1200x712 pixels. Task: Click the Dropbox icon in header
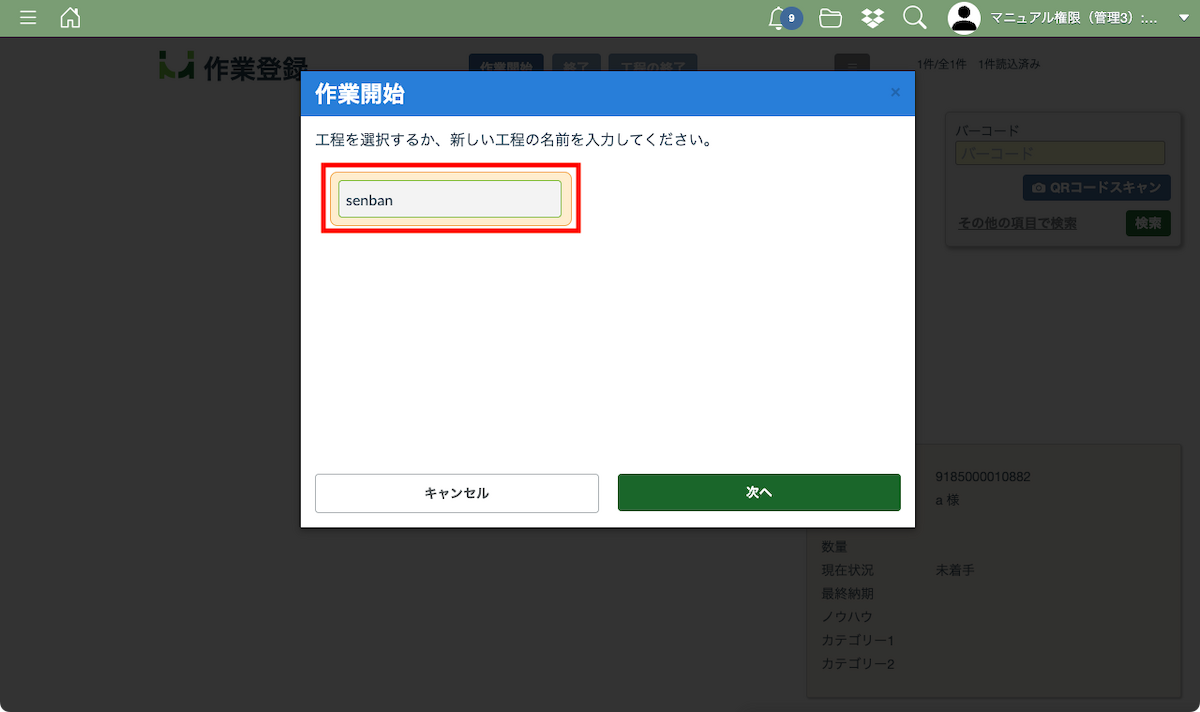pos(873,18)
